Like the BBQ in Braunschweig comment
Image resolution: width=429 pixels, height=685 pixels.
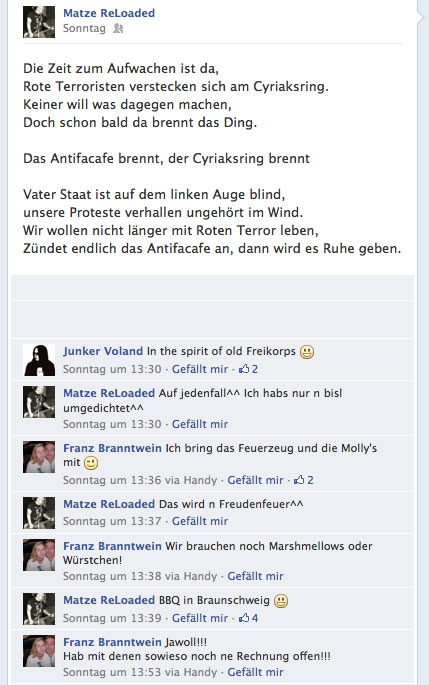[200, 618]
